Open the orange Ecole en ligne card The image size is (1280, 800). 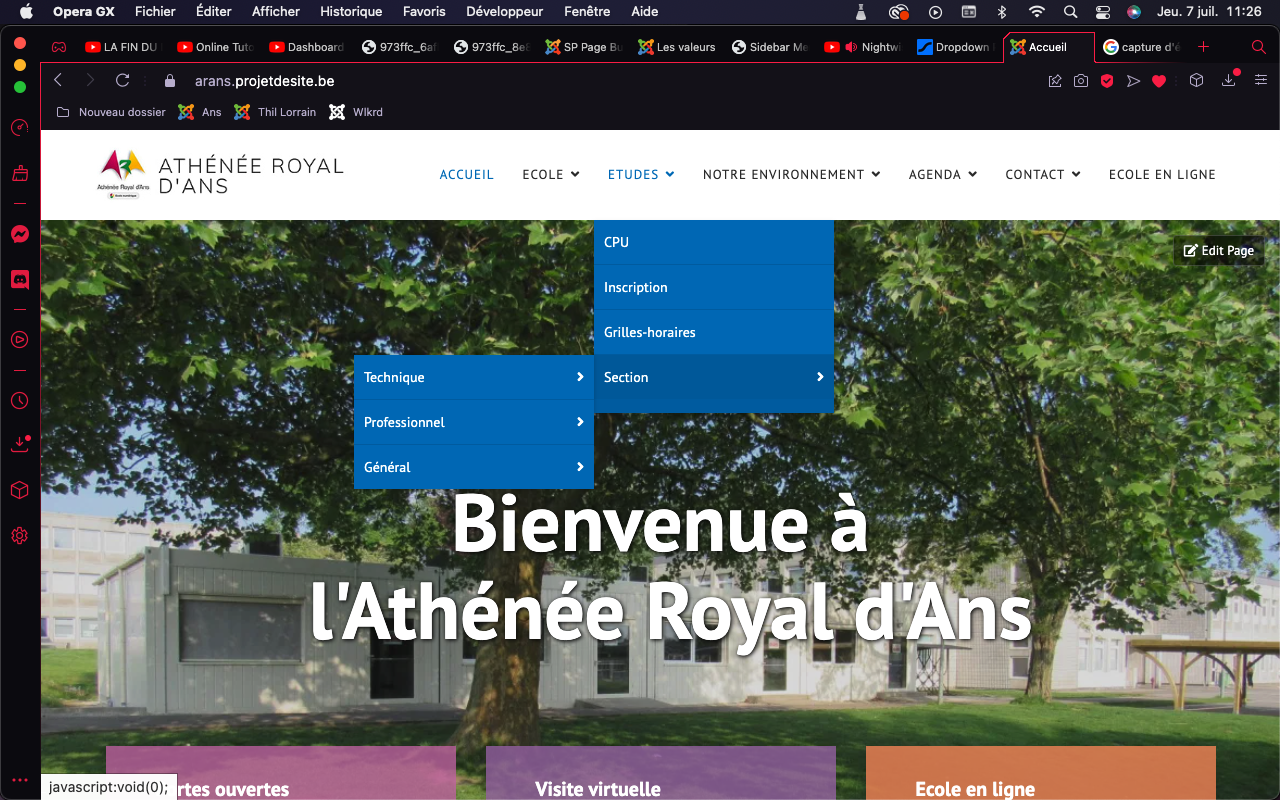tap(1041, 773)
